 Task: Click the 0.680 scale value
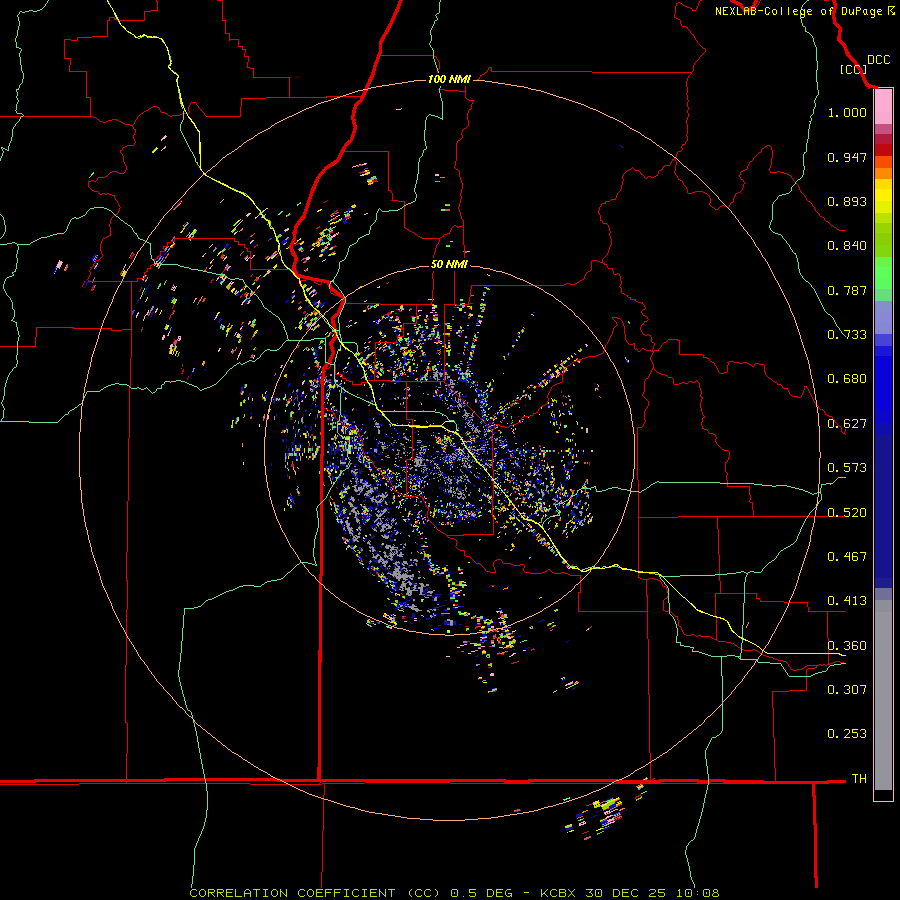point(847,379)
